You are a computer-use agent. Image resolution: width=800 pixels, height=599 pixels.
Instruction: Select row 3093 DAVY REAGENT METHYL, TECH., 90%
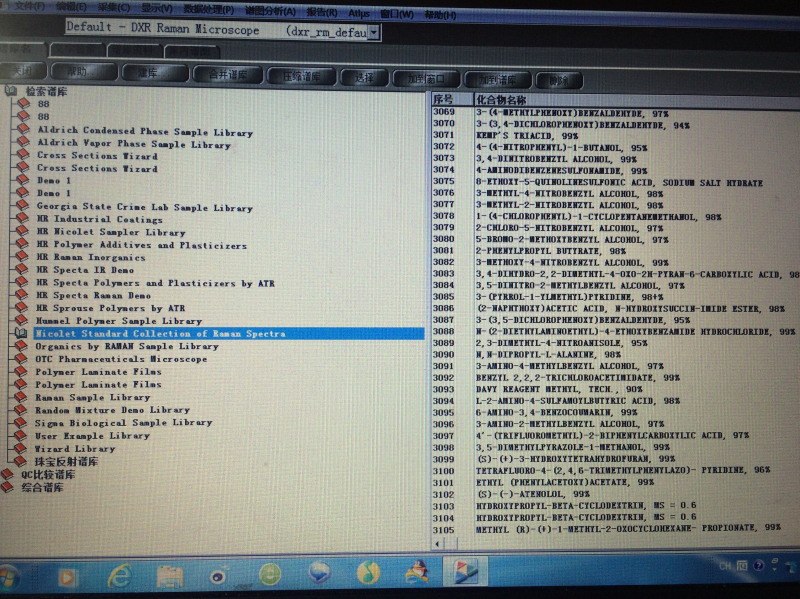coord(559,389)
